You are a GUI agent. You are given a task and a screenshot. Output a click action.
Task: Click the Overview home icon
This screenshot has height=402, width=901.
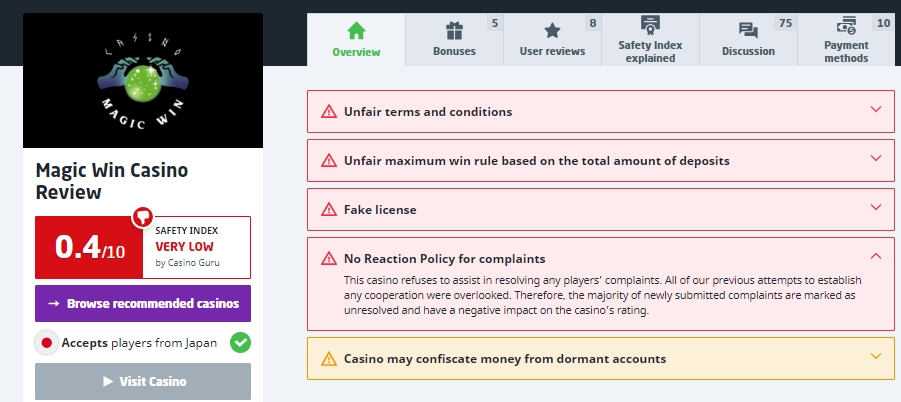[x=356, y=30]
